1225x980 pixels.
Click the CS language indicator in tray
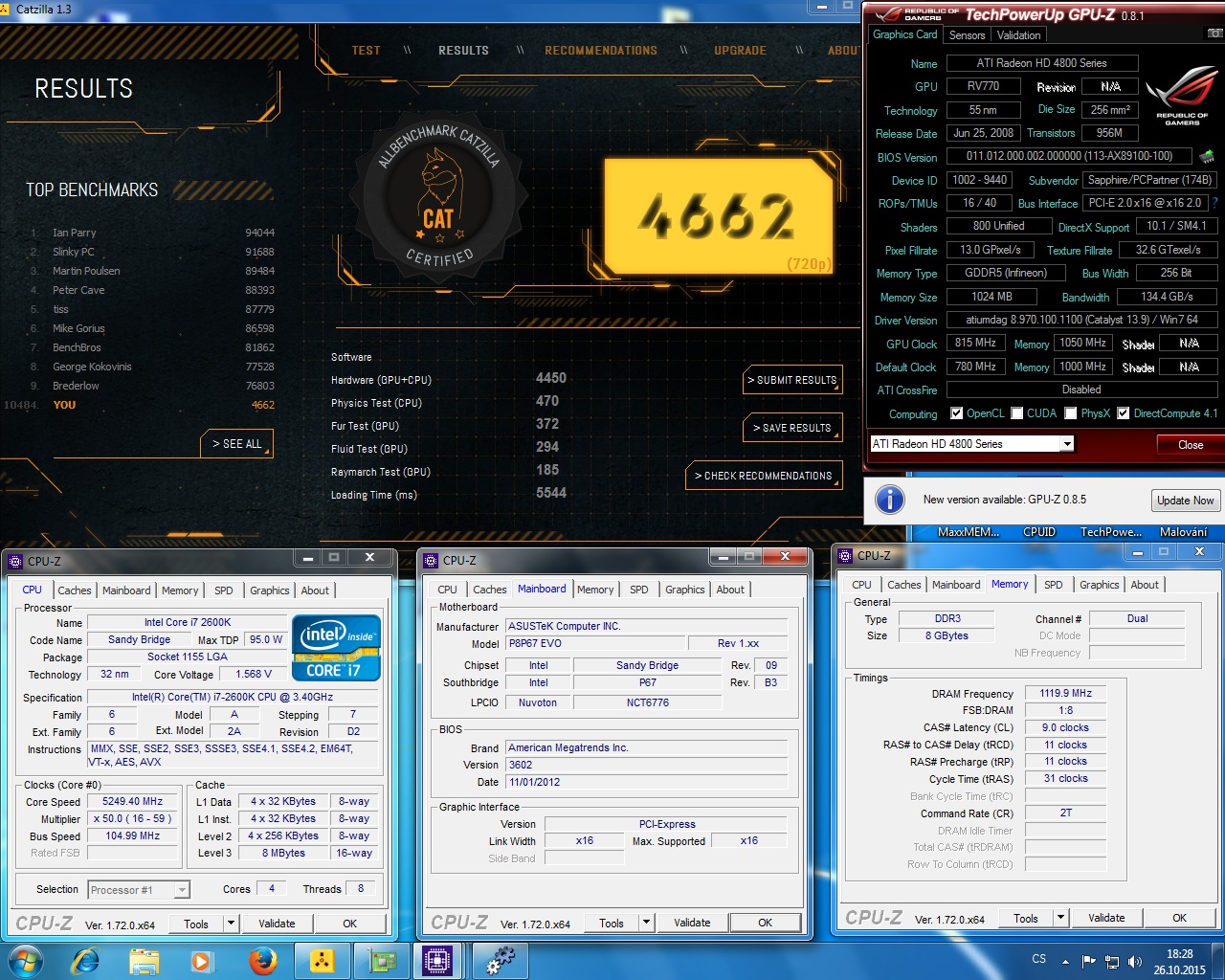pos(1039,959)
